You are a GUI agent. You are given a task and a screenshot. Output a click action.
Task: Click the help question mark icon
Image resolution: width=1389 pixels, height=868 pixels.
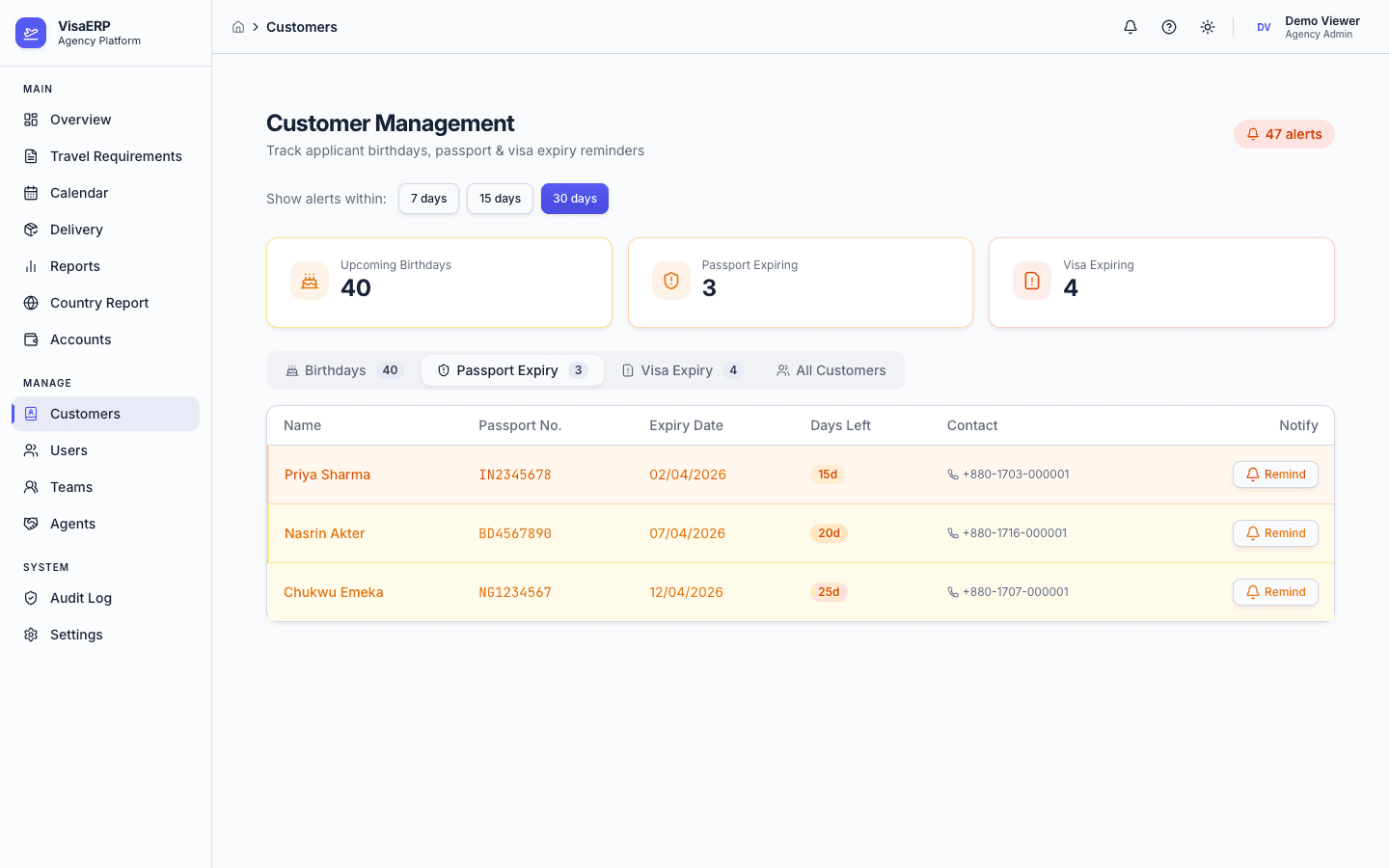click(x=1168, y=27)
